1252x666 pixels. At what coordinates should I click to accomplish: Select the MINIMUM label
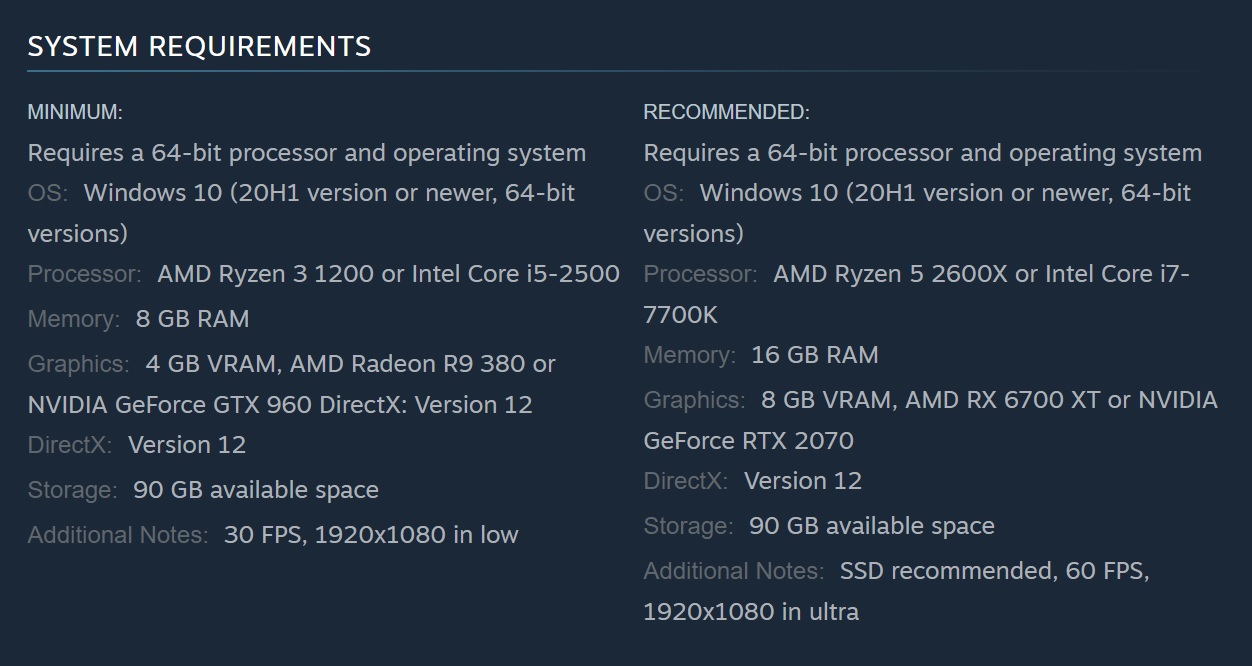click(x=75, y=112)
